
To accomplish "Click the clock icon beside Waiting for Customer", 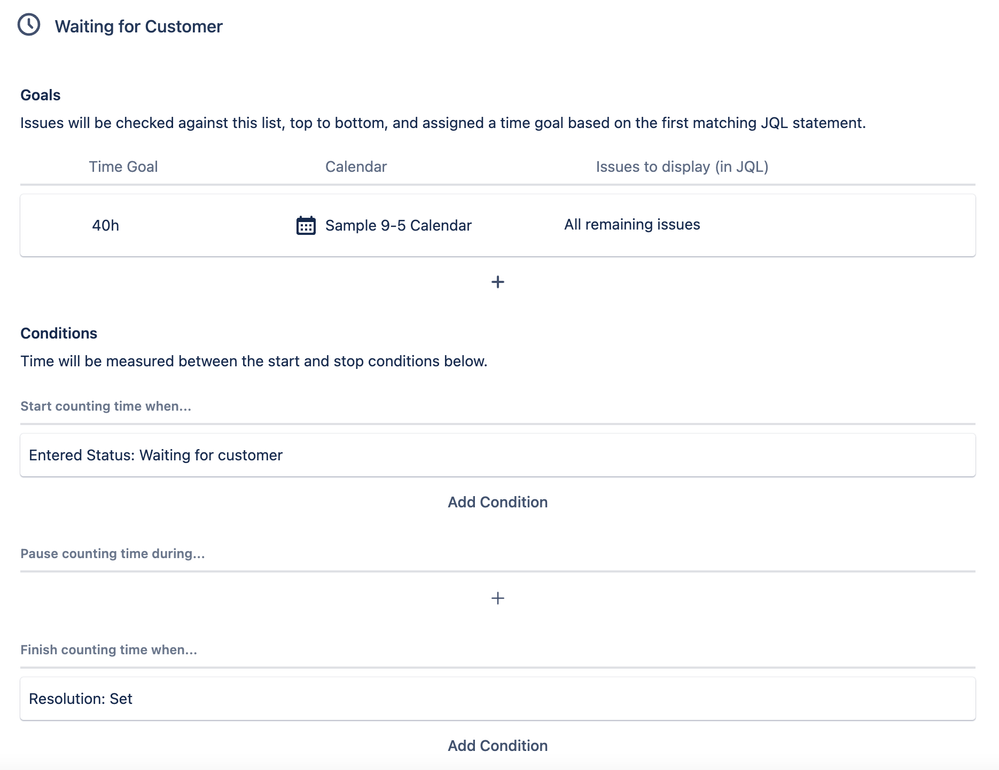I will click(29, 25).
